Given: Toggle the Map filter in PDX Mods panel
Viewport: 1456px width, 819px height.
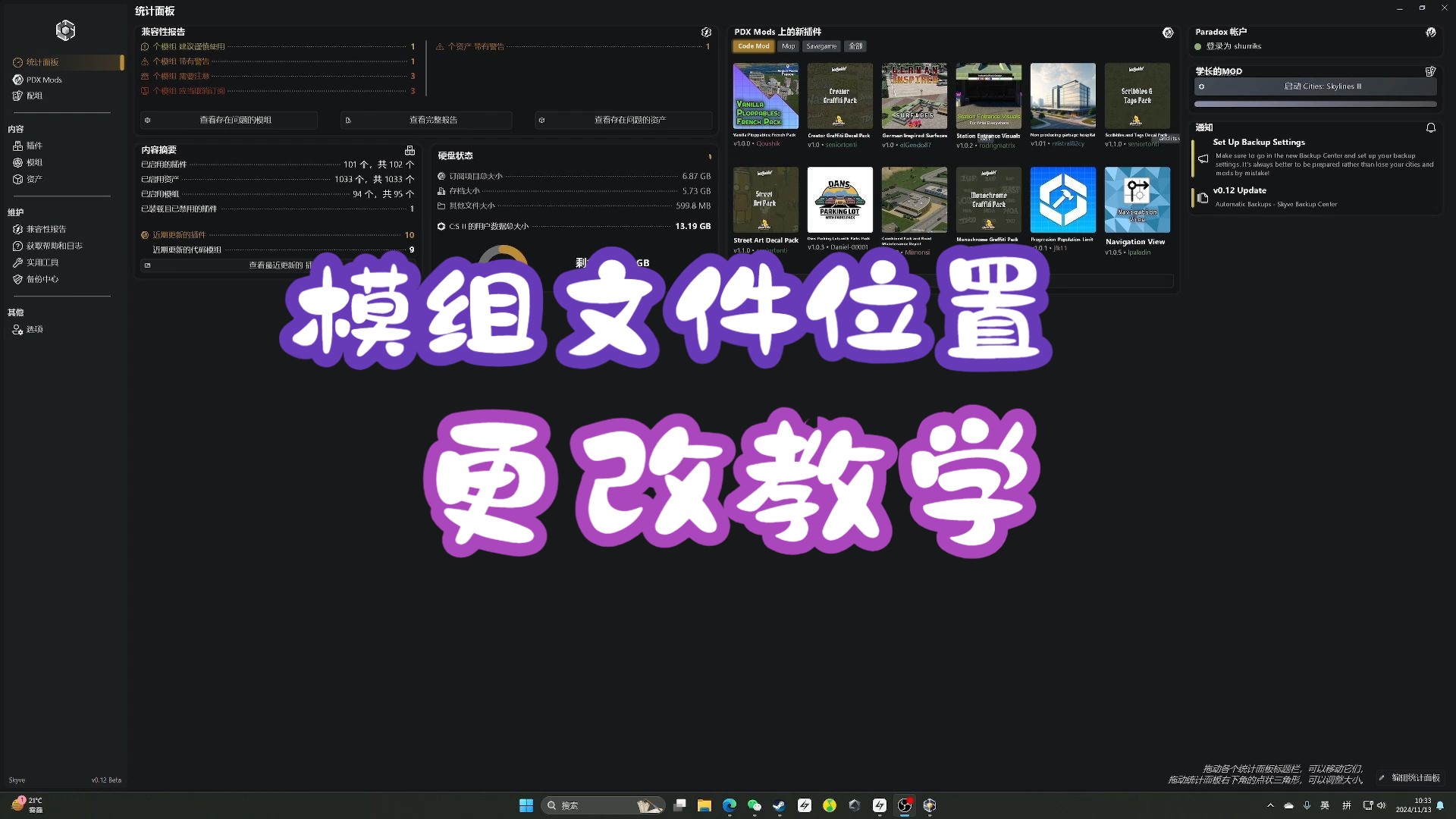Looking at the screenshot, I should click(x=789, y=45).
